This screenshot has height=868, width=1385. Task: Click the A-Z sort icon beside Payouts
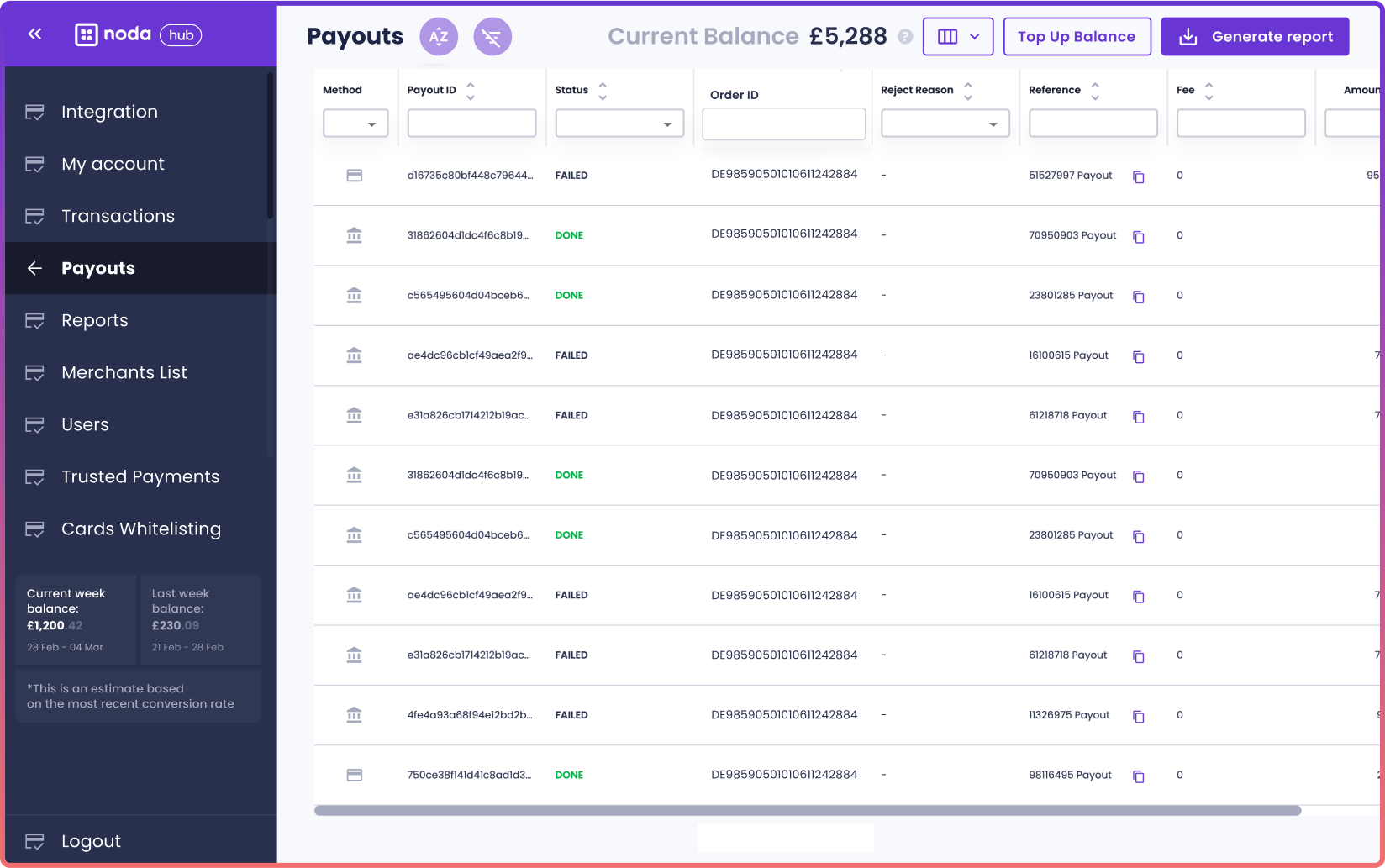point(439,36)
